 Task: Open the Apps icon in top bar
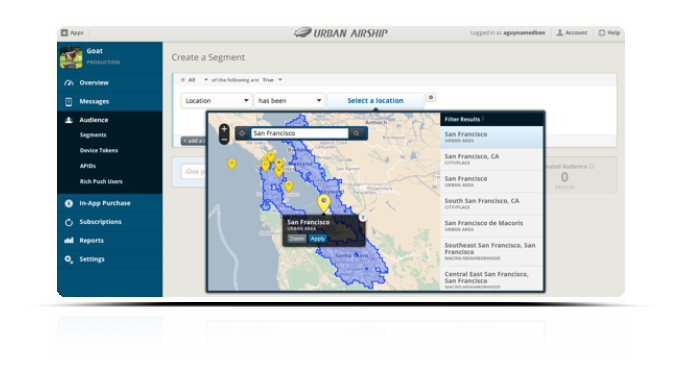(65, 33)
